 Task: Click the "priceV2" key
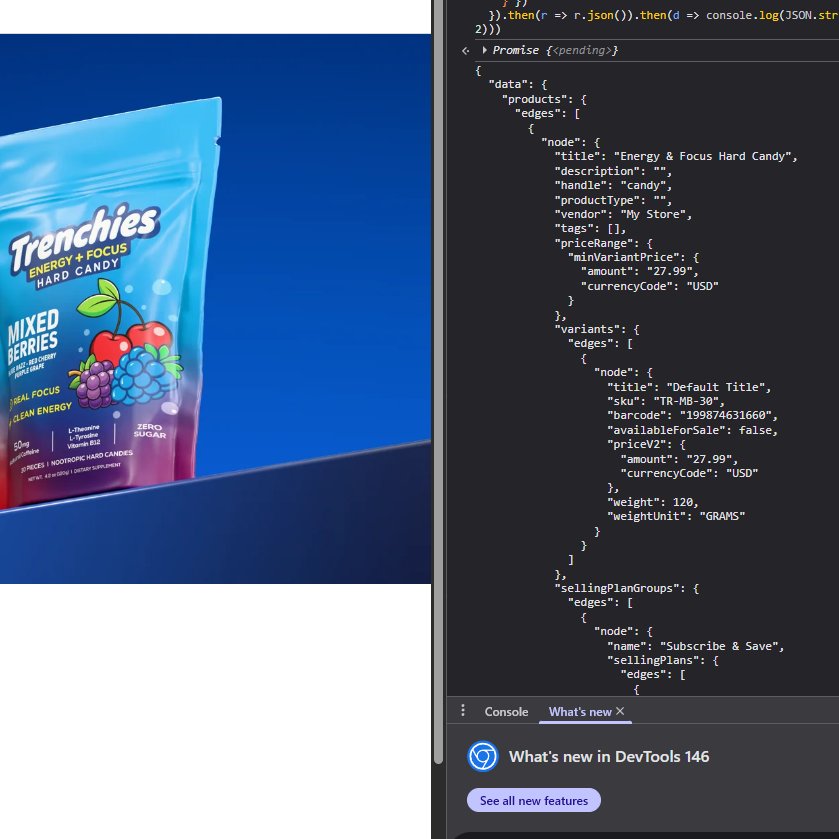pyautogui.click(x=639, y=444)
